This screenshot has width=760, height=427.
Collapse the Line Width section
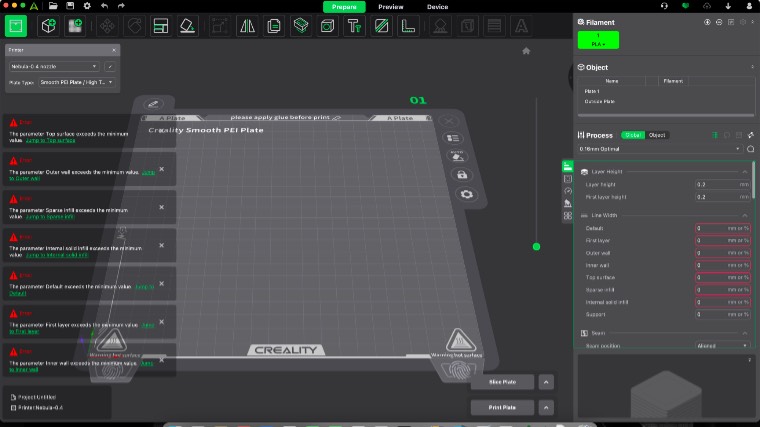point(744,215)
